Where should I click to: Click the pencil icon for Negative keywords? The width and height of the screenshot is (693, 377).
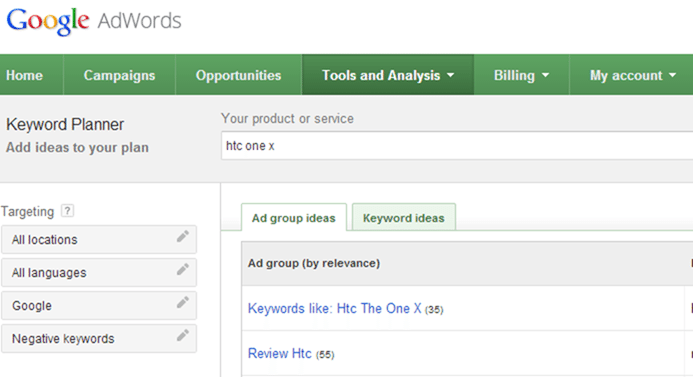(x=183, y=335)
